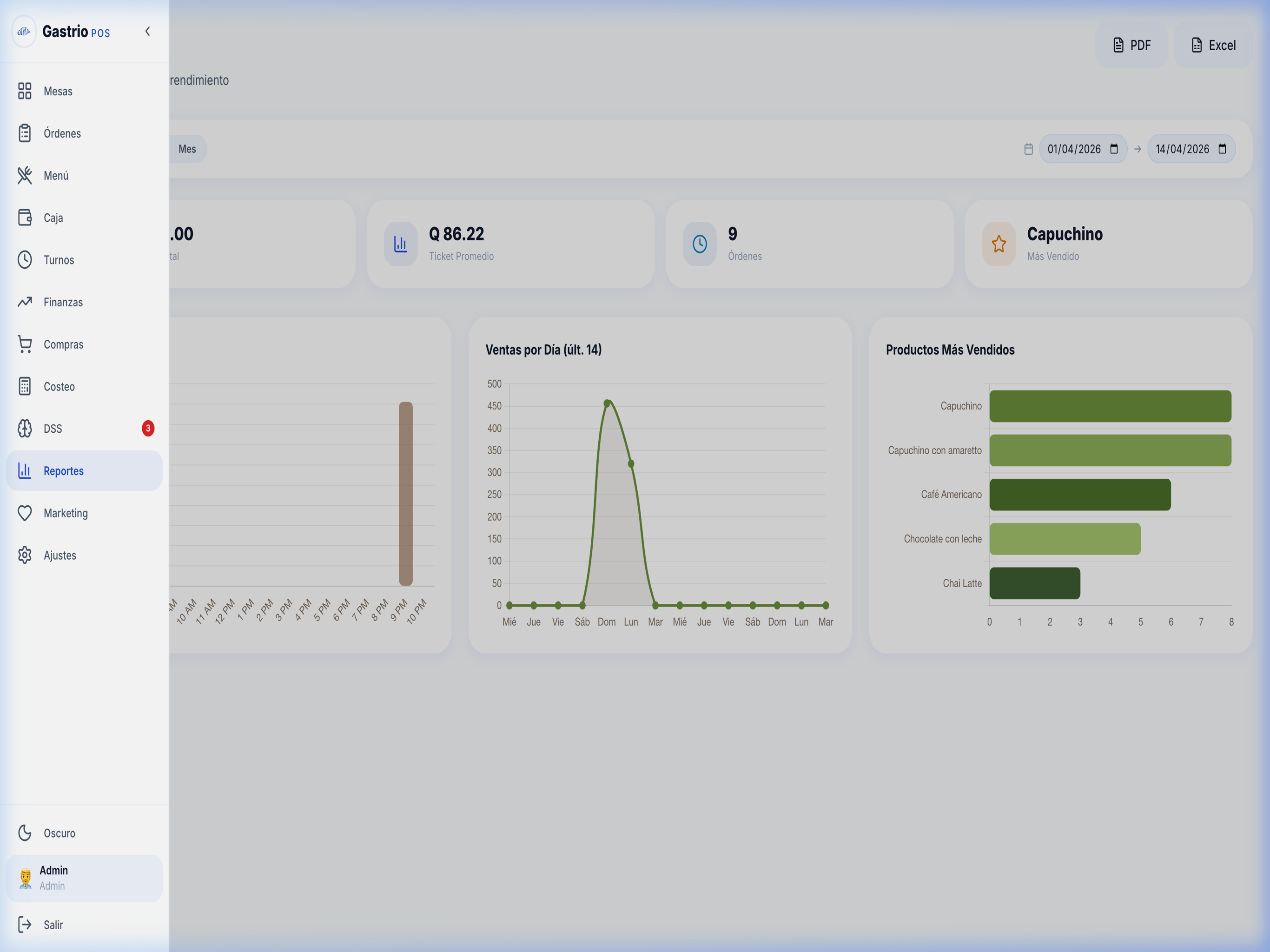Click the Compras shopping cart icon

[x=25, y=344]
